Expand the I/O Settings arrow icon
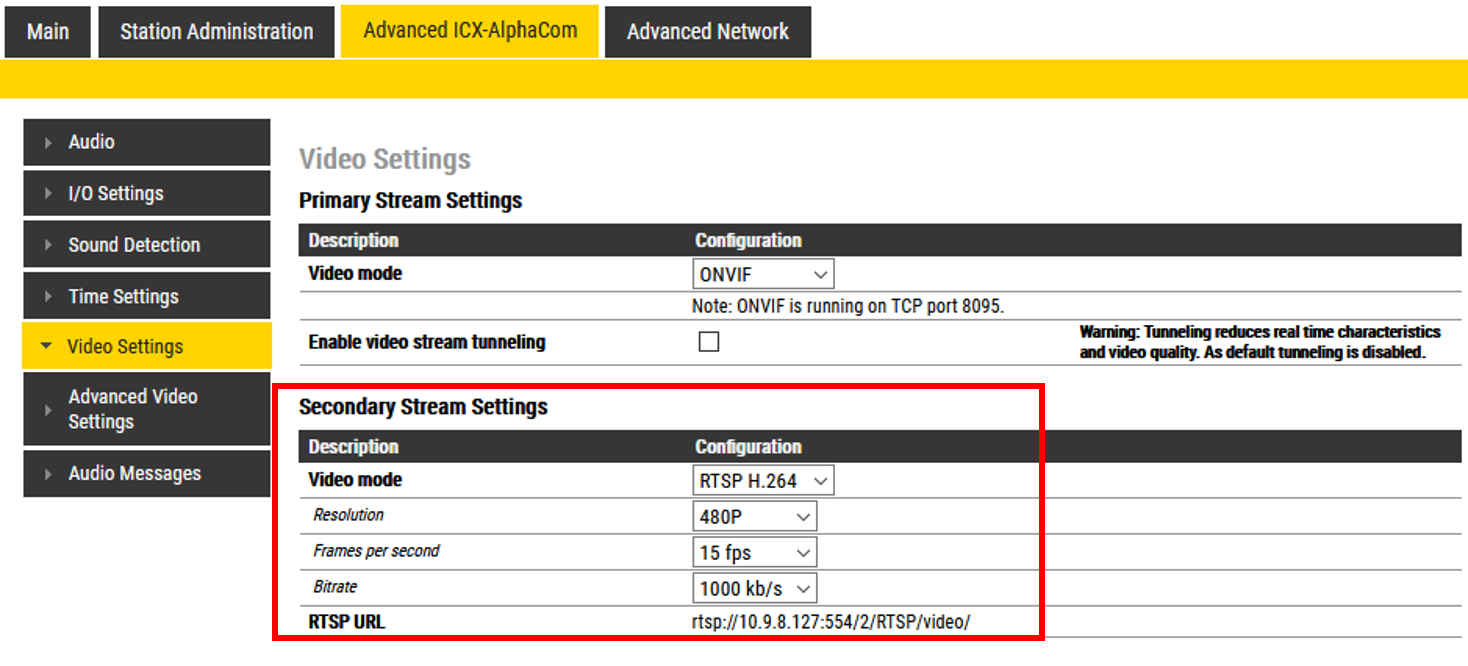This screenshot has height=666, width=1468. tap(47, 194)
